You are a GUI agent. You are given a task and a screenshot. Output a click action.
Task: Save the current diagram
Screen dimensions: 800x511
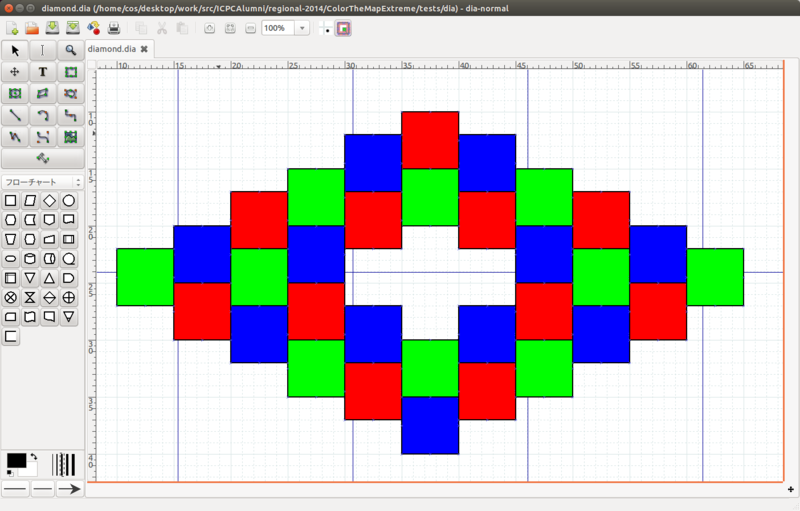click(52, 28)
